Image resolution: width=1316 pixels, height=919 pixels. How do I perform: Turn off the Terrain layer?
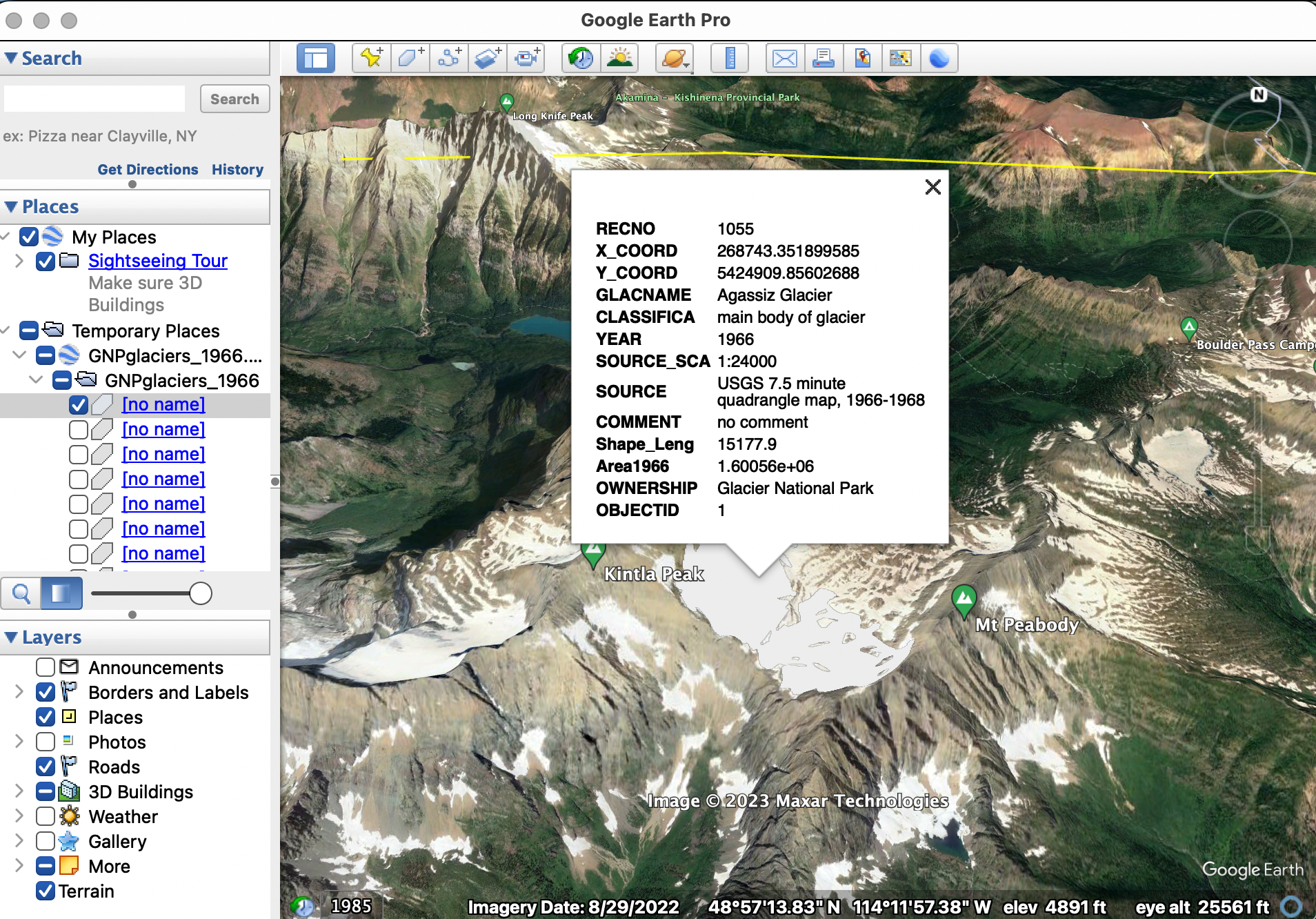pyautogui.click(x=46, y=891)
